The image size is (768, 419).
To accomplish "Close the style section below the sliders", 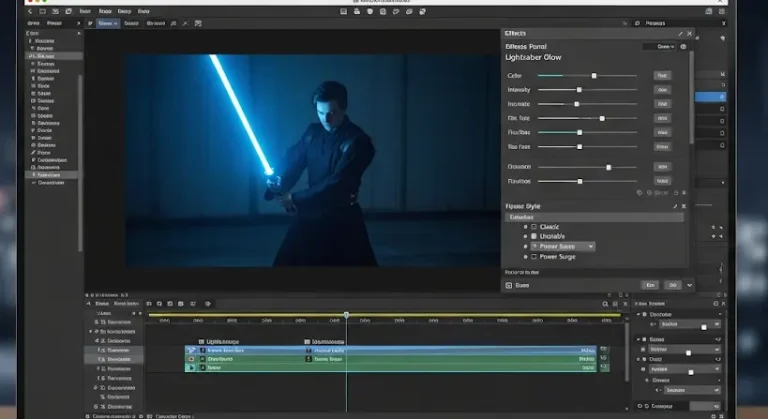I will pyautogui.click(x=684, y=206).
